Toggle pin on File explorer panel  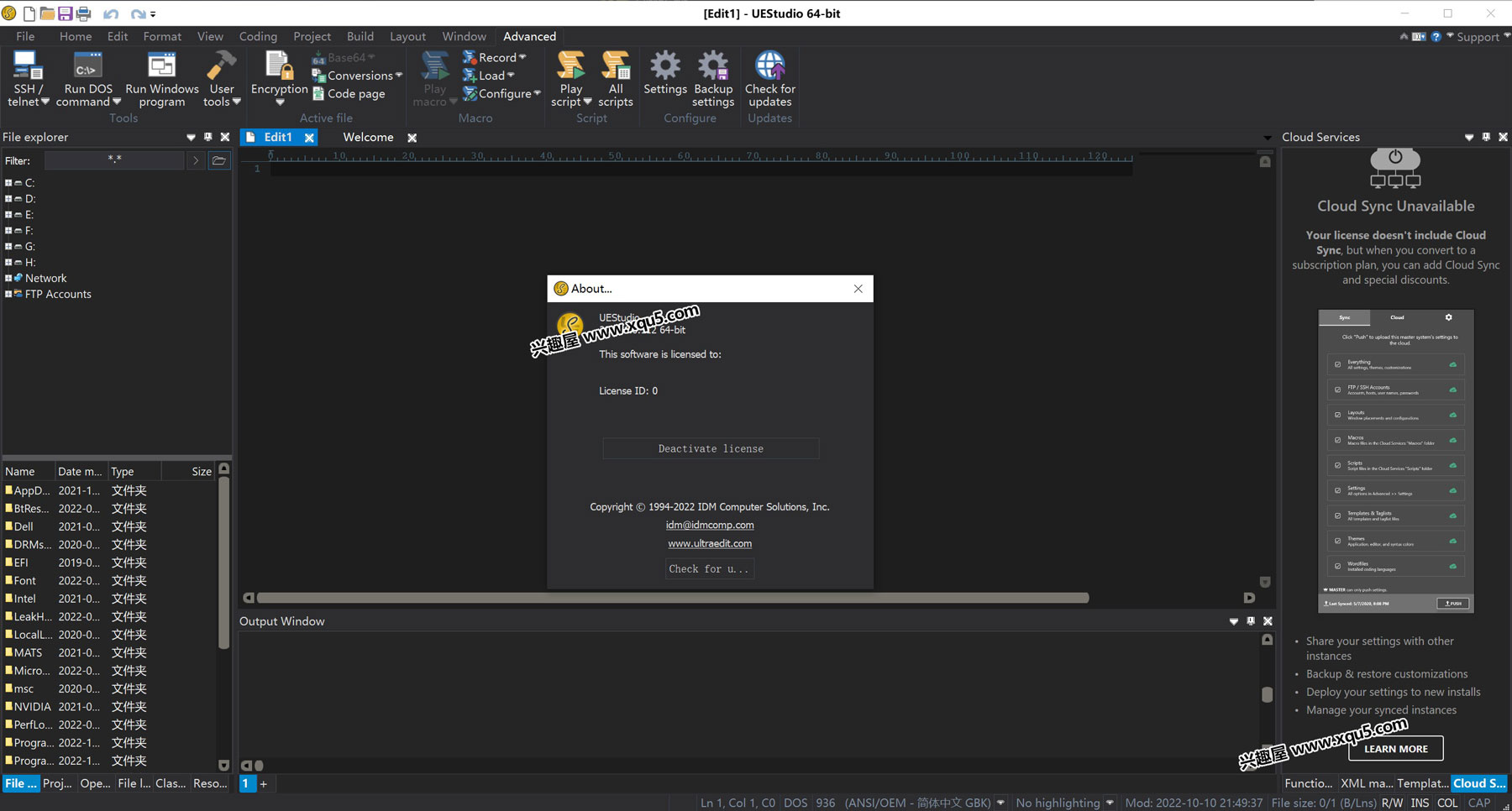tap(207, 137)
